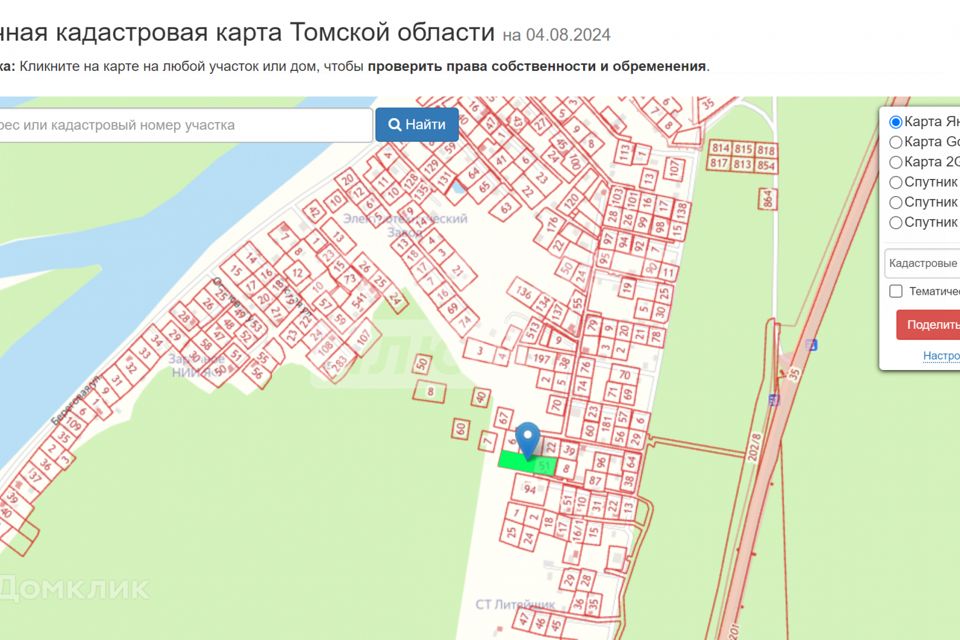Select cadastral plot number 94

(x=530, y=489)
